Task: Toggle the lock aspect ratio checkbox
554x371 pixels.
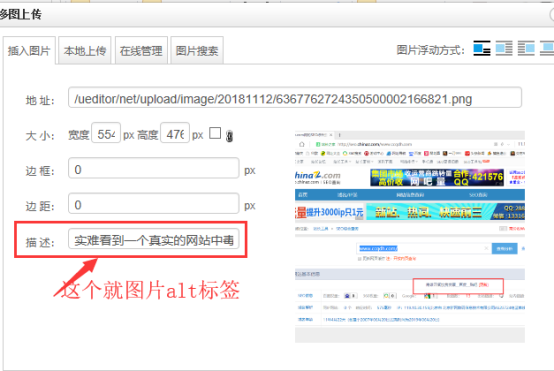Action: pyautogui.click(x=215, y=133)
